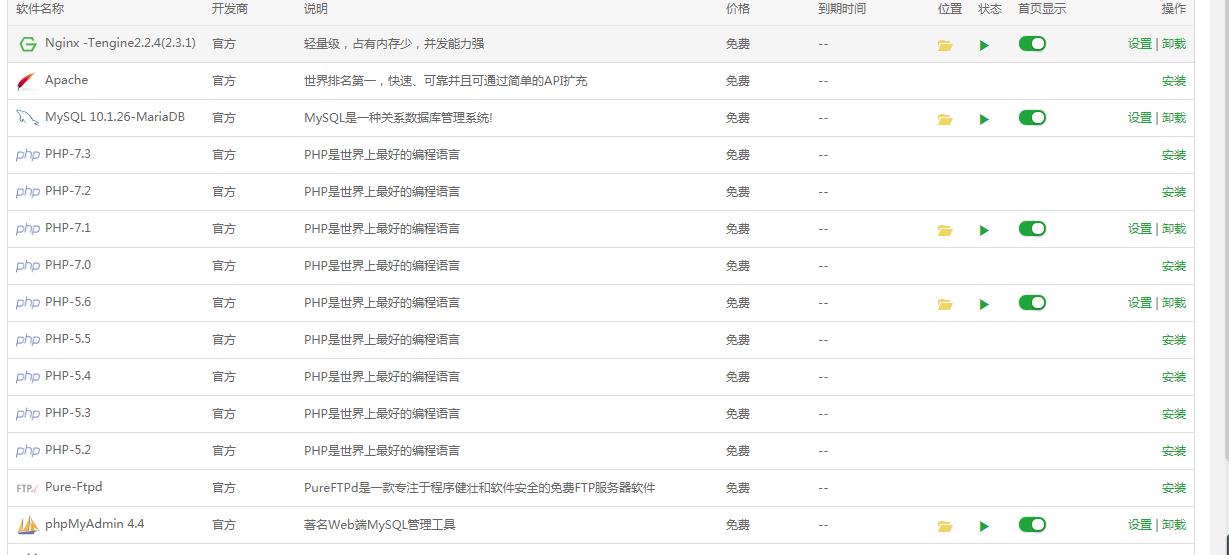Open 设置 for phpMyAdmin 4.4
This screenshot has width=1229, height=555.
click(x=1140, y=525)
